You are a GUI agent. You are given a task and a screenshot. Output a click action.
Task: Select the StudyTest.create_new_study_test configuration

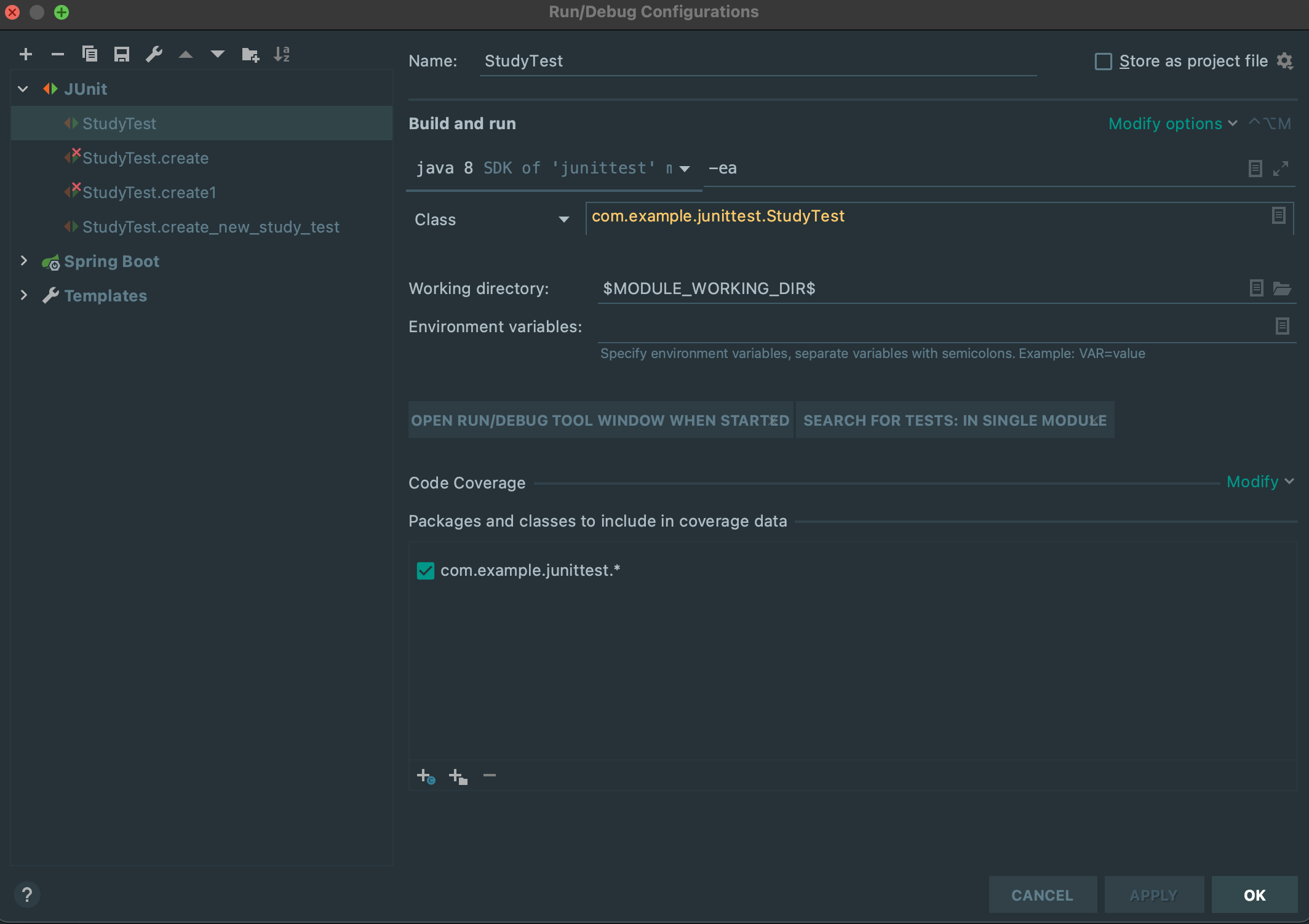coord(210,227)
